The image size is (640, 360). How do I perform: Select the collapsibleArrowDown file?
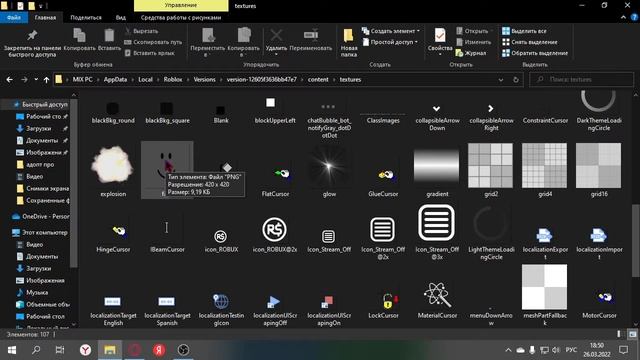[437, 118]
